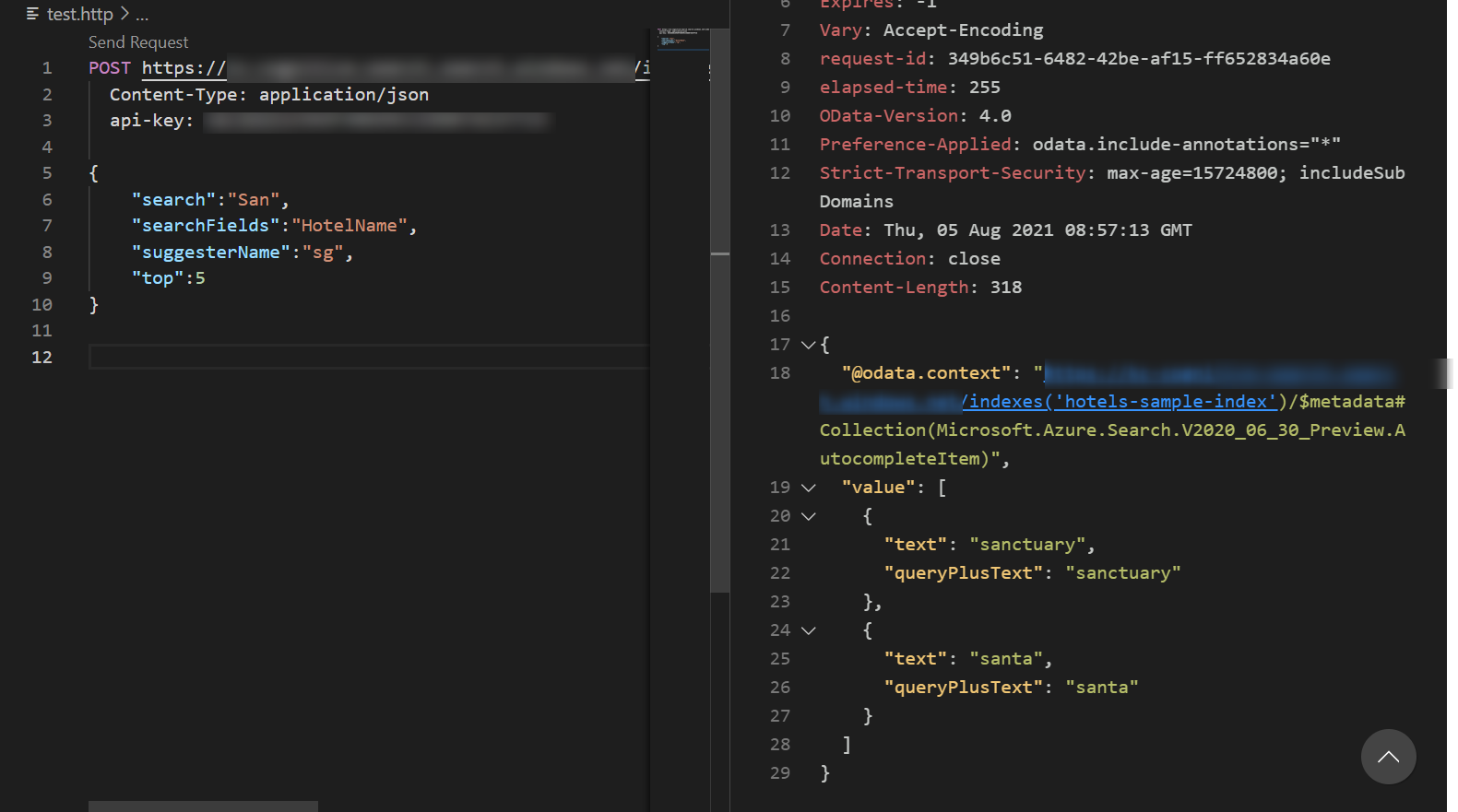This screenshot has height=812, width=1458.
Task: Click the editor vertical scrollbar thumb
Action: (720, 310)
